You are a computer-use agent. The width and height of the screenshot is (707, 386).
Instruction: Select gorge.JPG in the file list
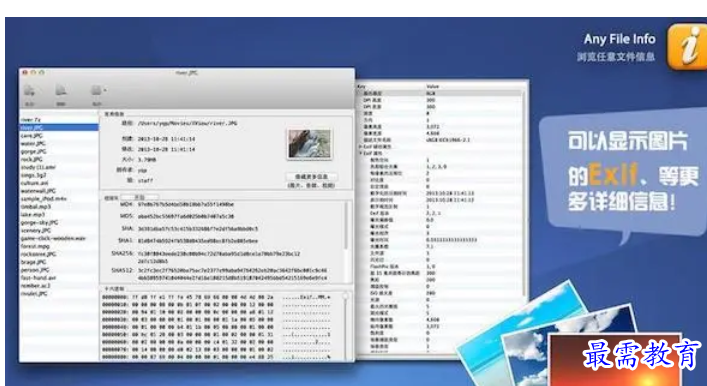[33, 152]
